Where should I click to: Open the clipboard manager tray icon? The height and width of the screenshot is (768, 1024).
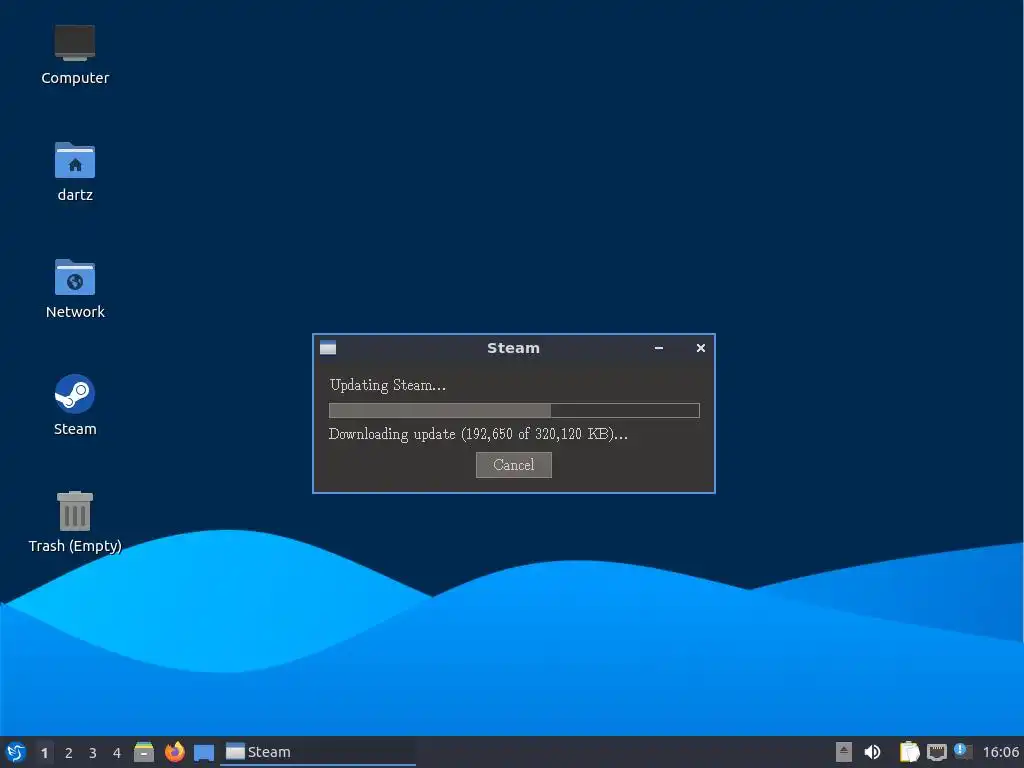(909, 752)
